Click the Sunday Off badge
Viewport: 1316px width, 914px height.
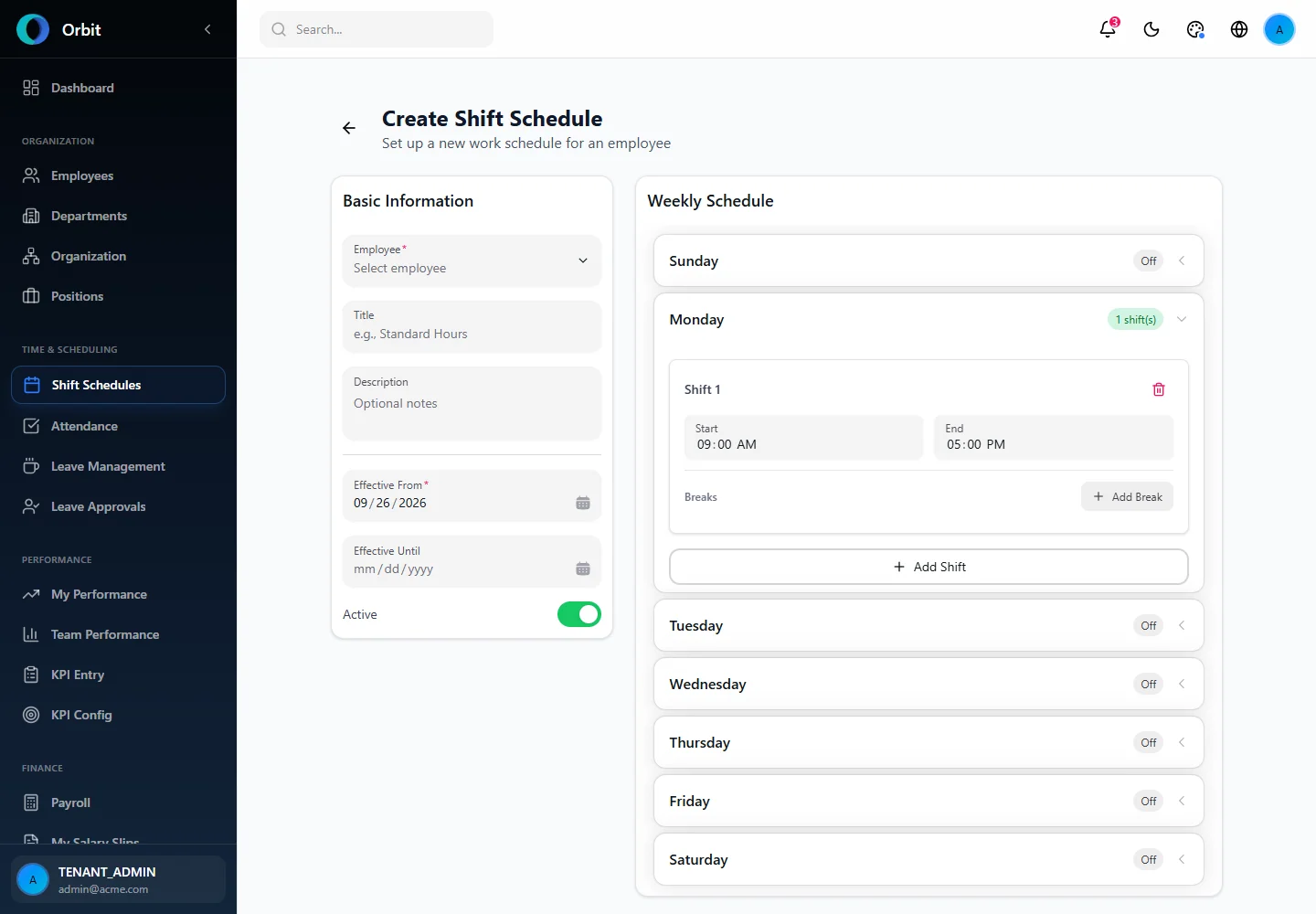pyautogui.click(x=1149, y=260)
